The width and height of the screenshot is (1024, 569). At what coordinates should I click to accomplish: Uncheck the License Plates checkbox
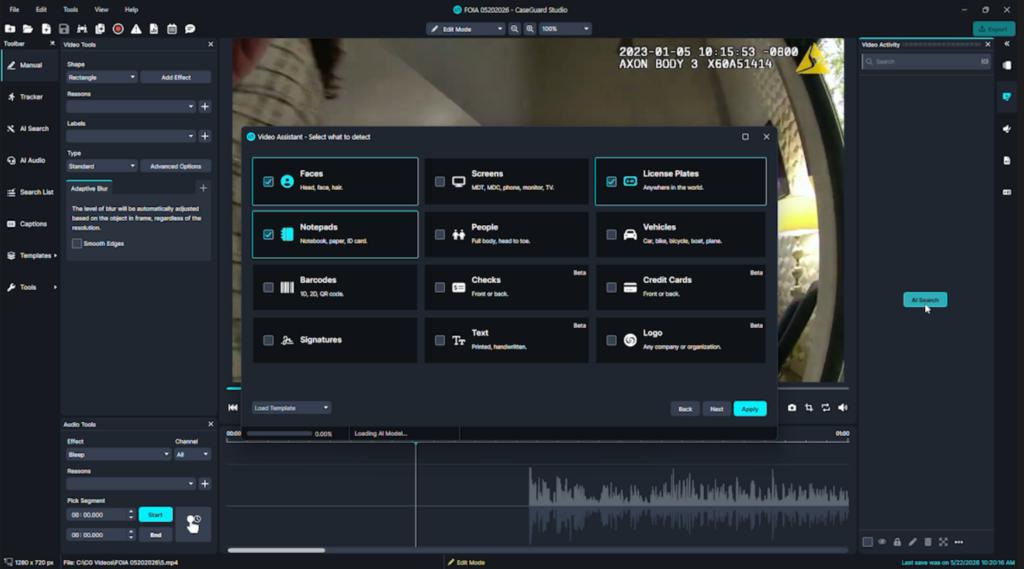(611, 182)
